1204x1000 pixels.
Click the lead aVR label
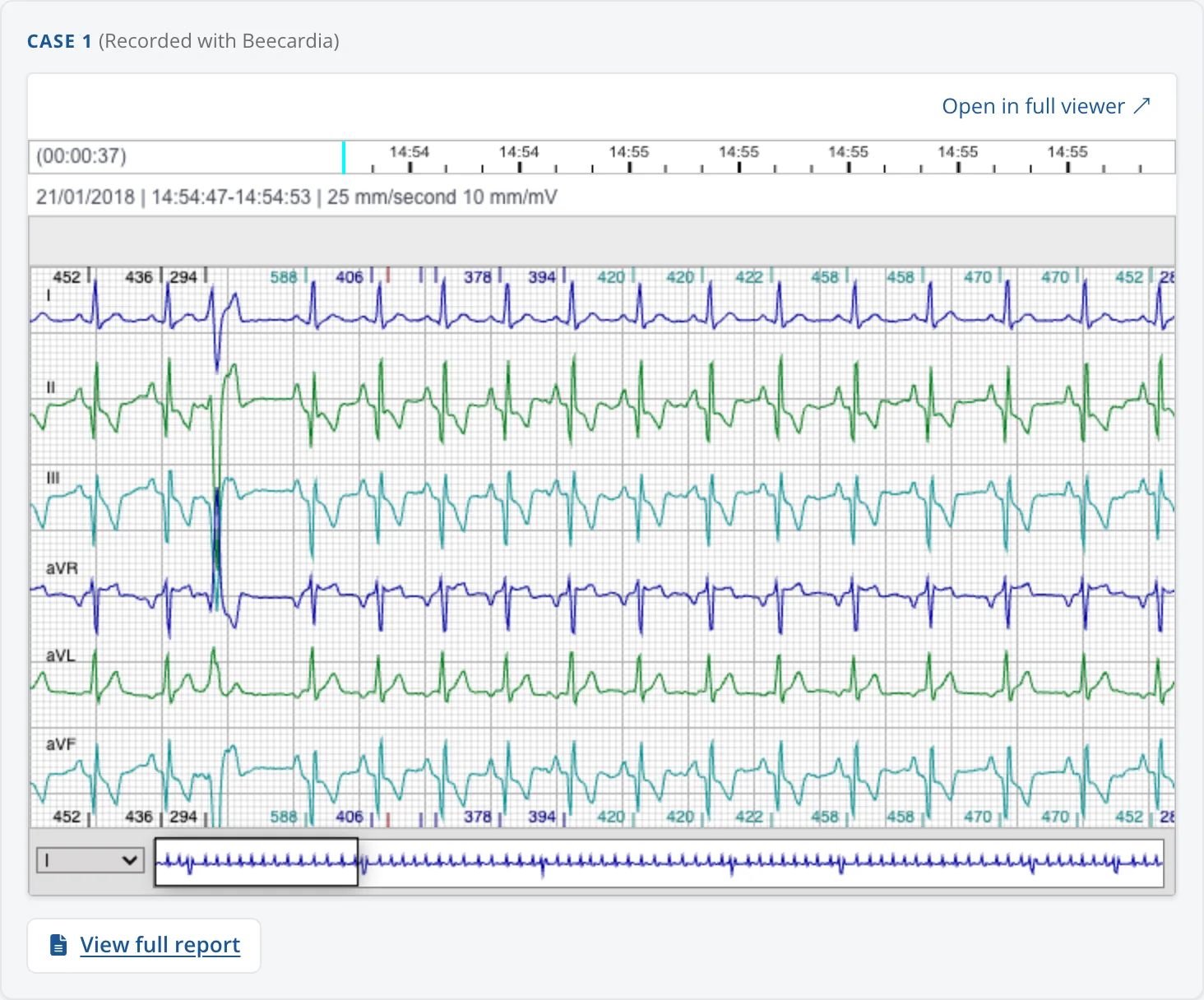pos(62,568)
